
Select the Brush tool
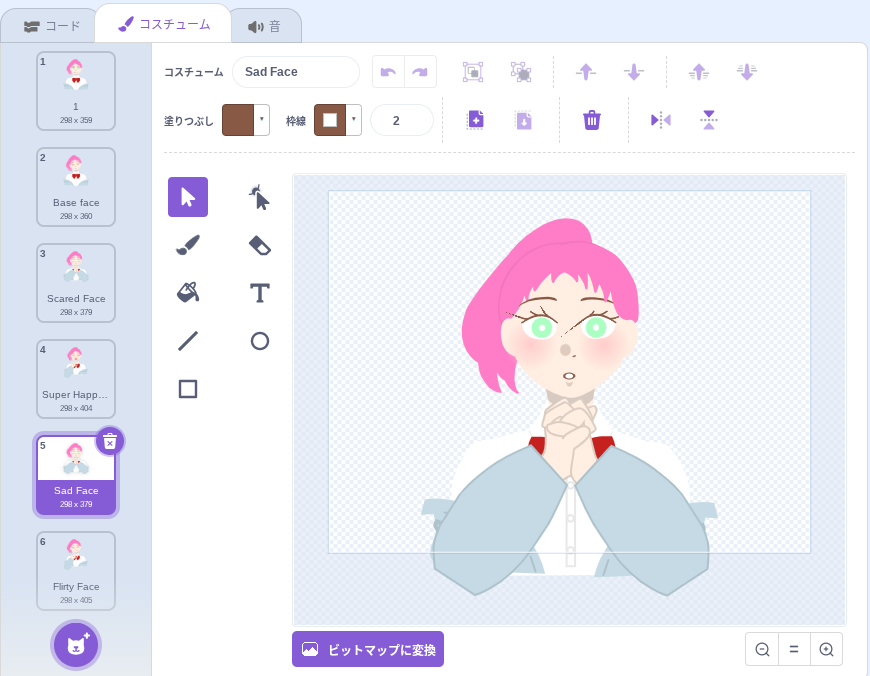tap(188, 245)
